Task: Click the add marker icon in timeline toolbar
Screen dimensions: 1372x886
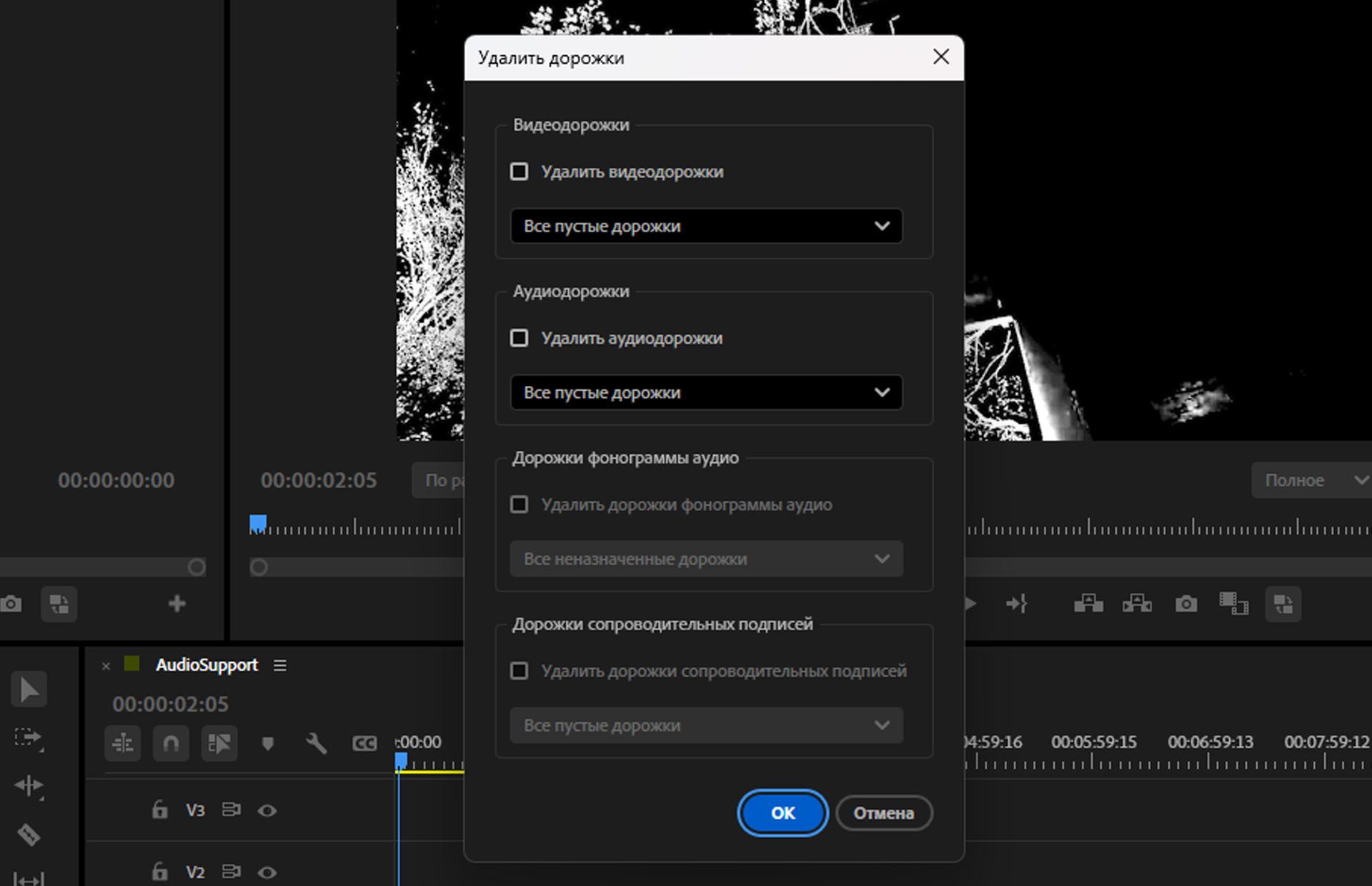Action: (267, 743)
